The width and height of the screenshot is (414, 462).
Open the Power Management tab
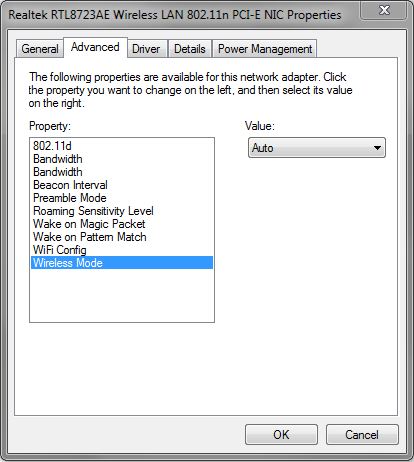pyautogui.click(x=265, y=49)
